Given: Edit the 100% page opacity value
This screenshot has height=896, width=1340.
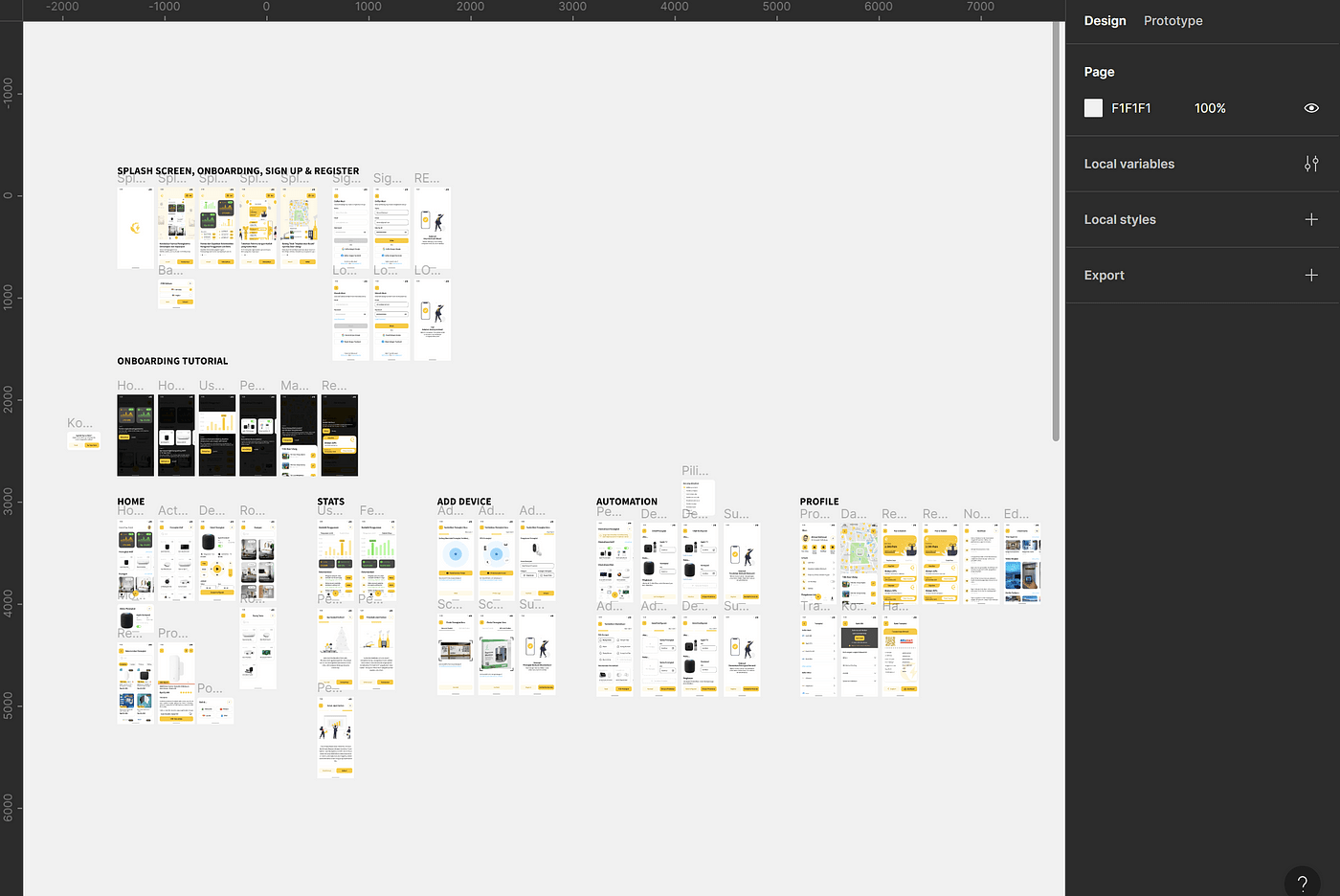Looking at the screenshot, I should point(1210,108).
